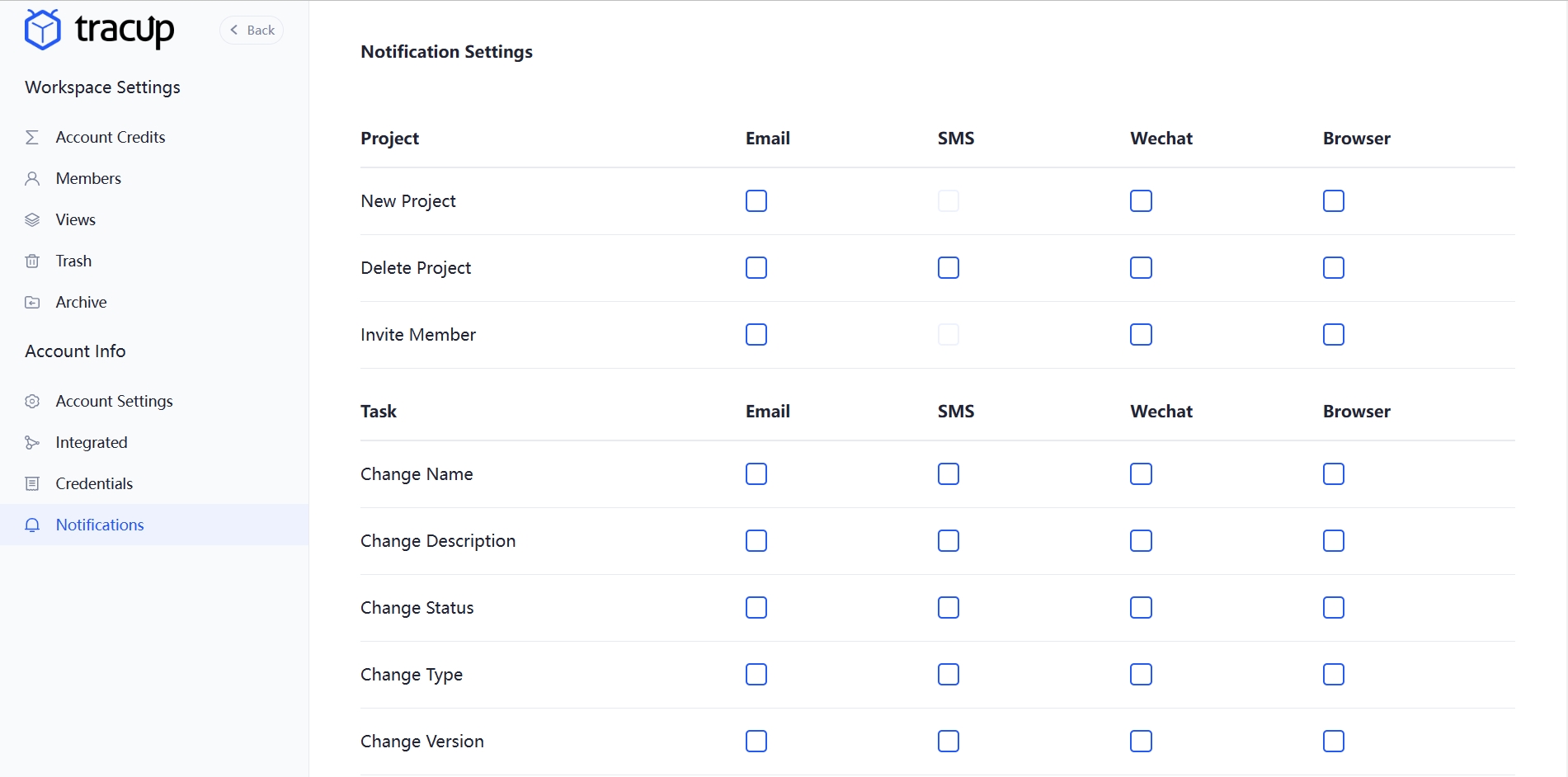
Task: Select SMS checkbox for Change Description
Action: 948,541
